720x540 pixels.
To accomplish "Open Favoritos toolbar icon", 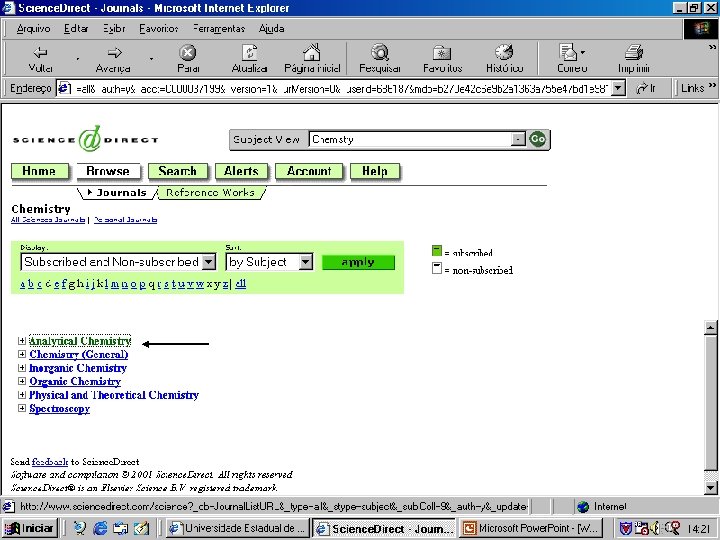I will tap(442, 52).
